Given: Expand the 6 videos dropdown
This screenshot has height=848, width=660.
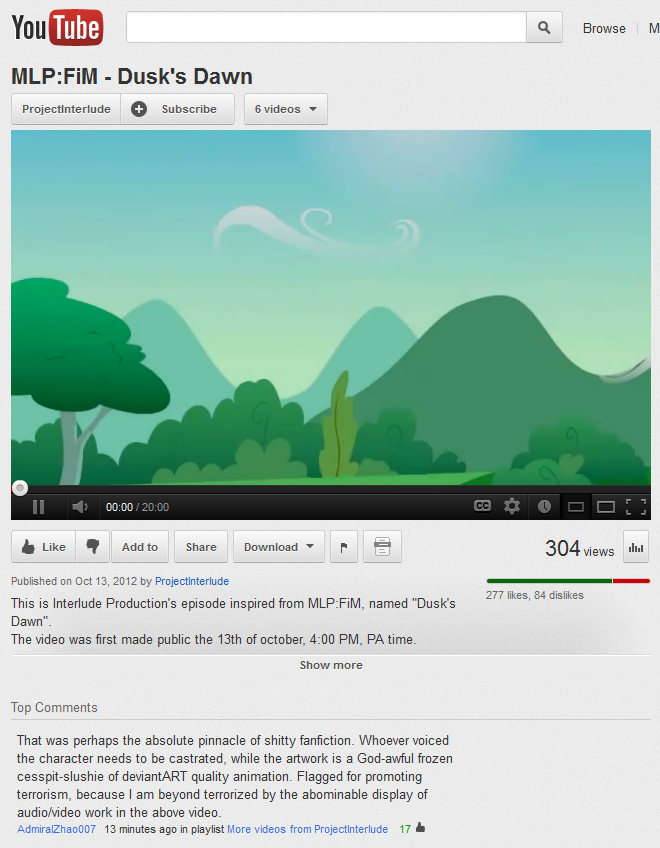Looking at the screenshot, I should (x=286, y=109).
